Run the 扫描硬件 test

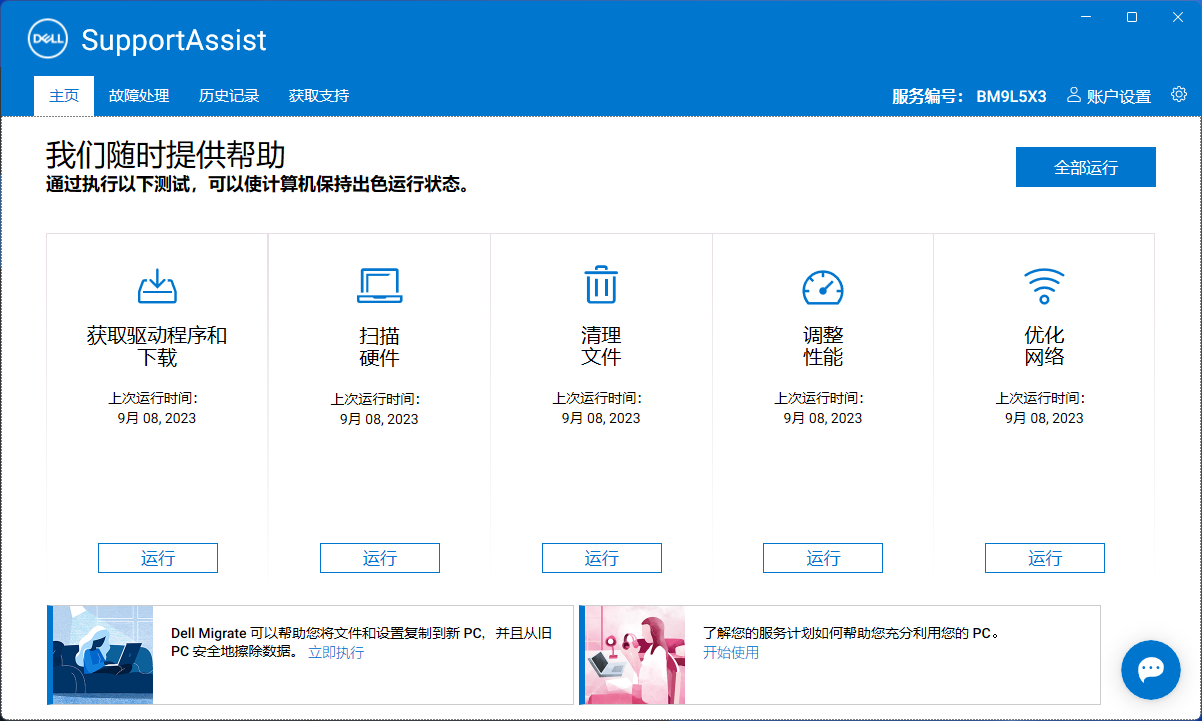pos(380,558)
